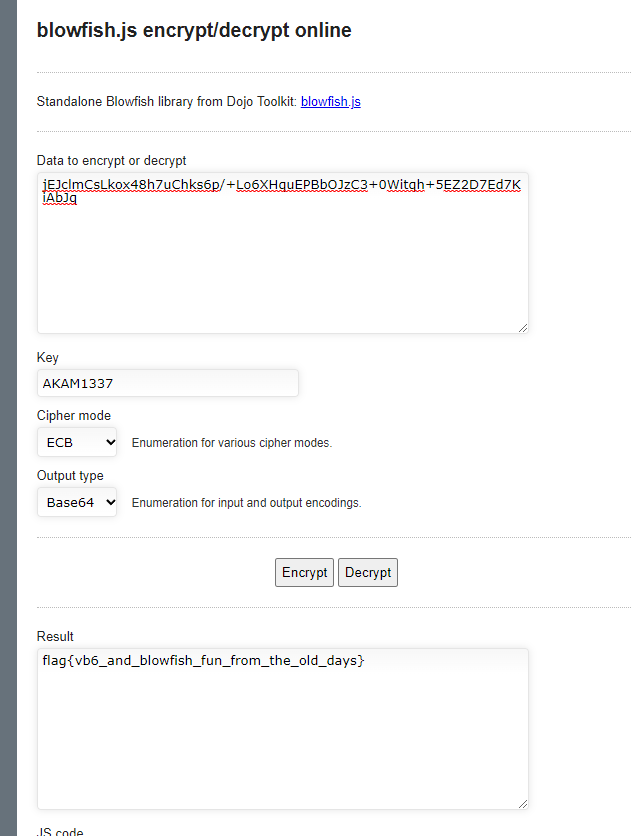Click the Encrypt button
Screen dimensions: 632x836
(305, 573)
